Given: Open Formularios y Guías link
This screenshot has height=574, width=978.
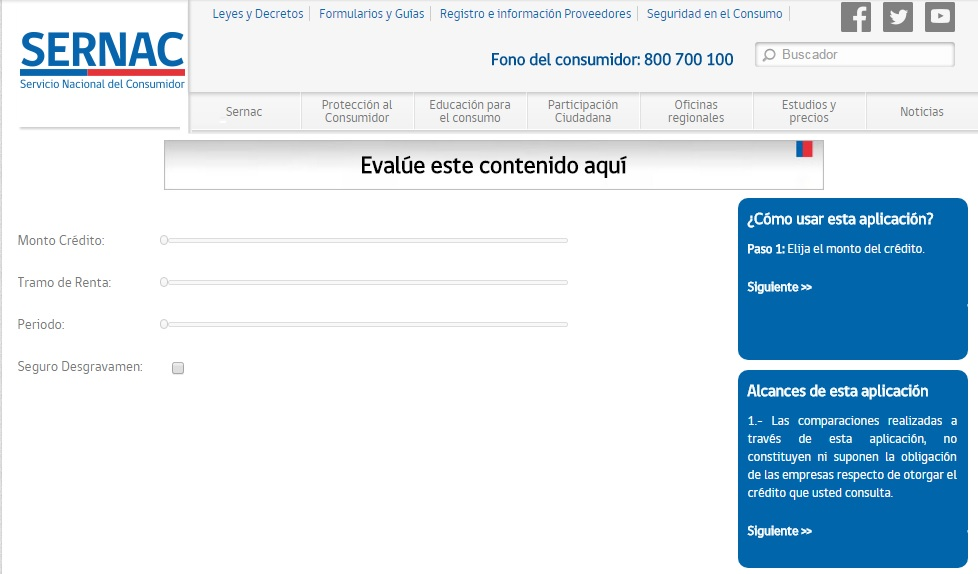Looking at the screenshot, I should click(372, 14).
